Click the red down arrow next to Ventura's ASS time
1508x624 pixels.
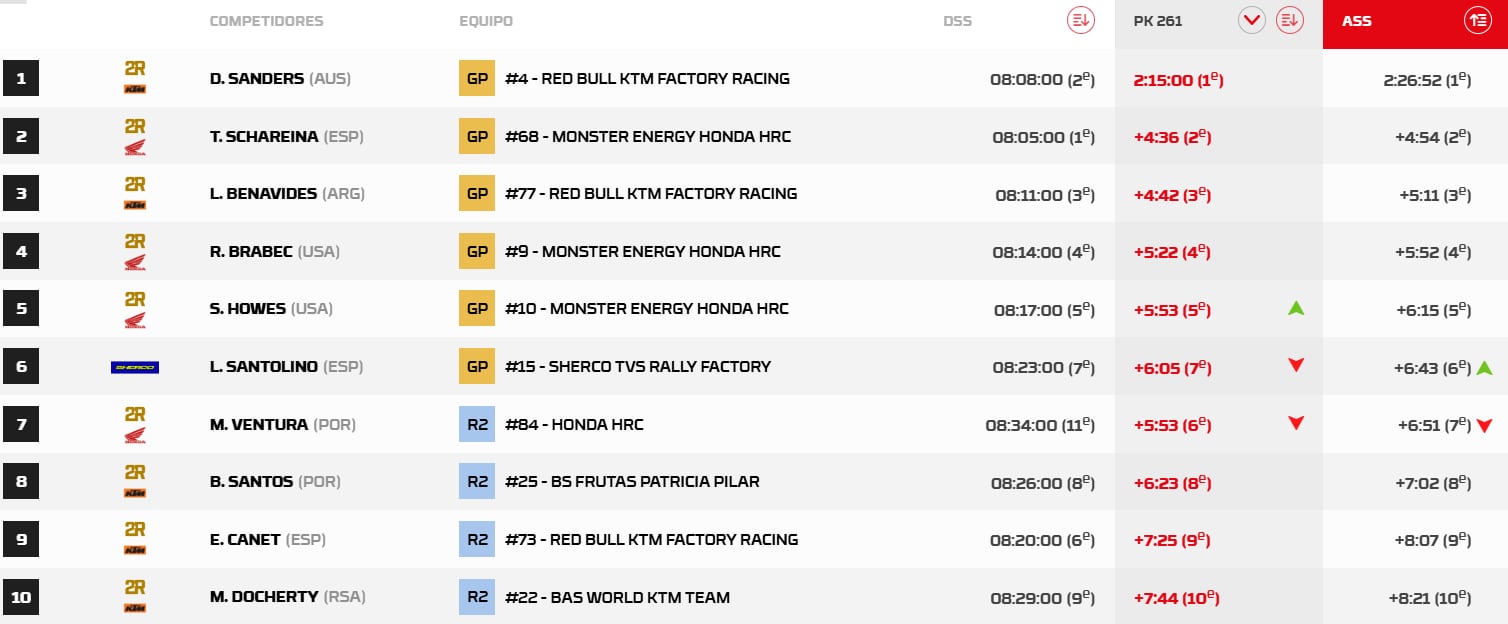pyautogui.click(x=1484, y=426)
